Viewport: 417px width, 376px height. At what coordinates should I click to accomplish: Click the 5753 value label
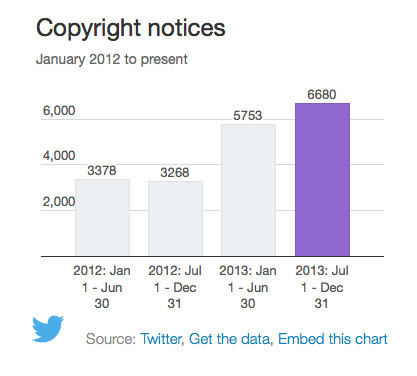248,116
